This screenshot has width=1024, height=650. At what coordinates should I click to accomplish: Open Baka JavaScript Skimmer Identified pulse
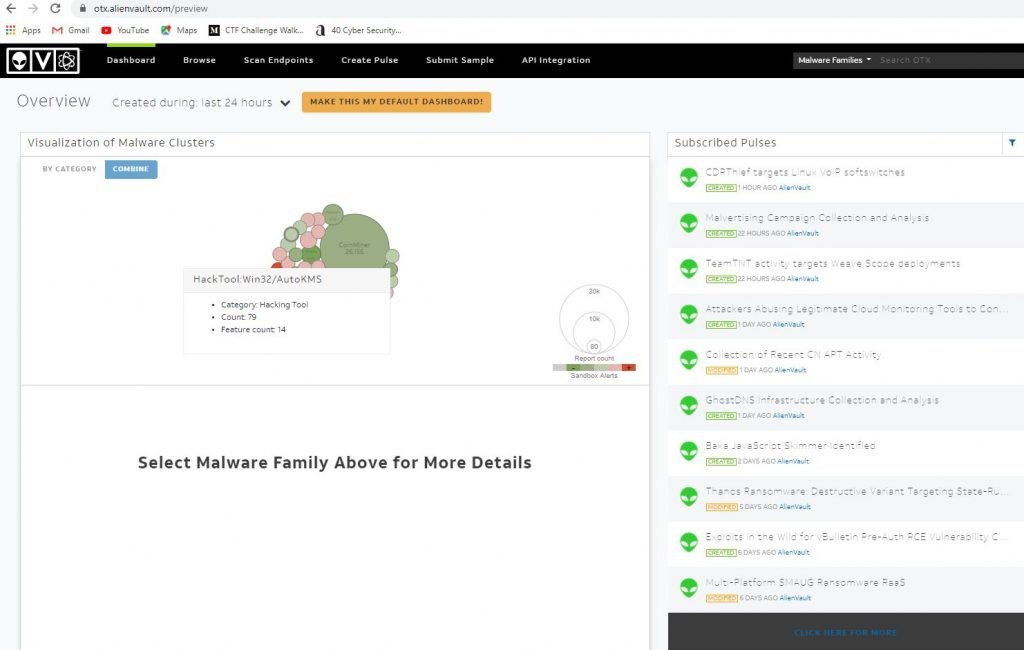click(x=790, y=446)
